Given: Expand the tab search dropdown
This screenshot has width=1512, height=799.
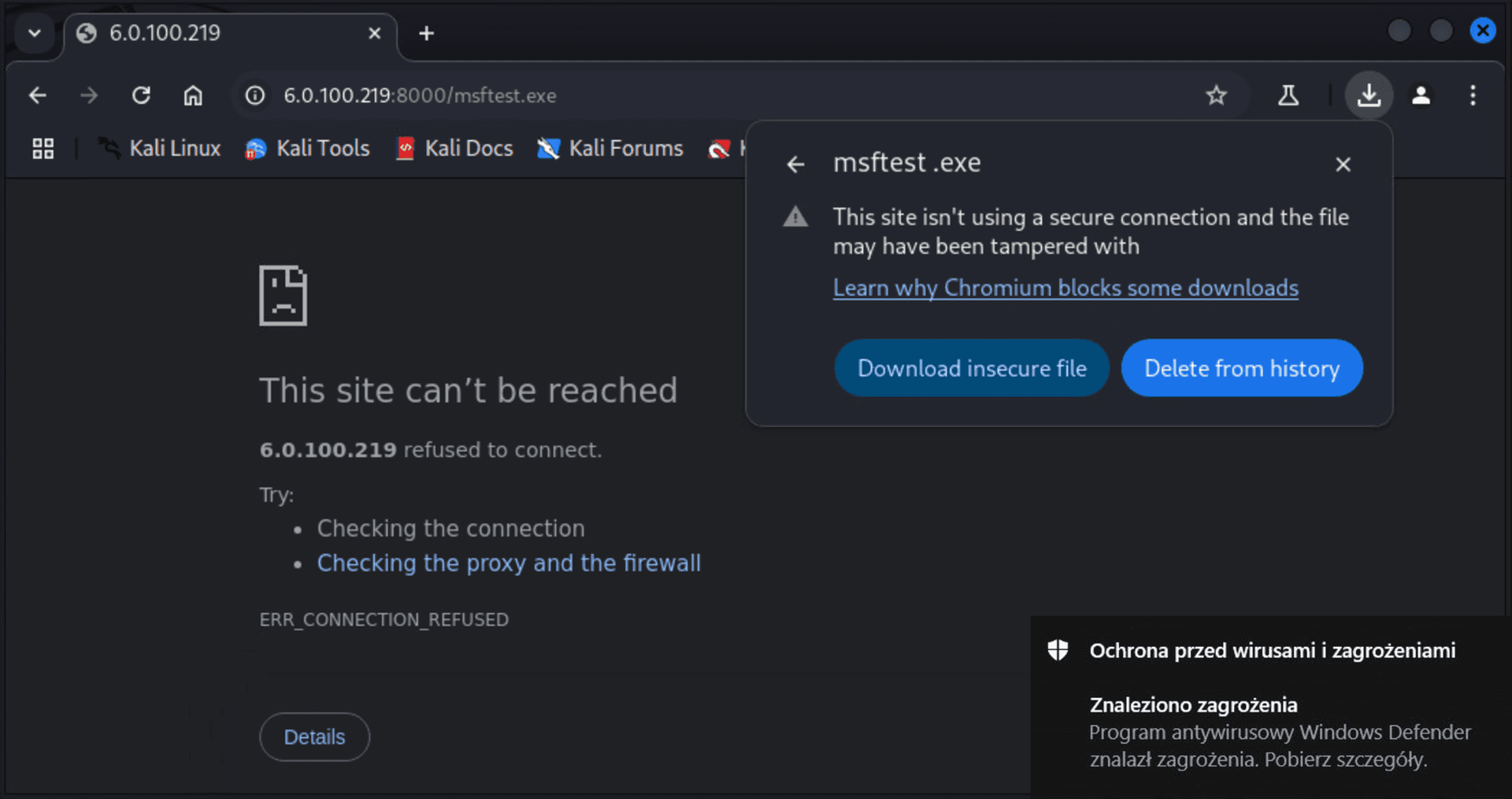Looking at the screenshot, I should click(x=34, y=33).
